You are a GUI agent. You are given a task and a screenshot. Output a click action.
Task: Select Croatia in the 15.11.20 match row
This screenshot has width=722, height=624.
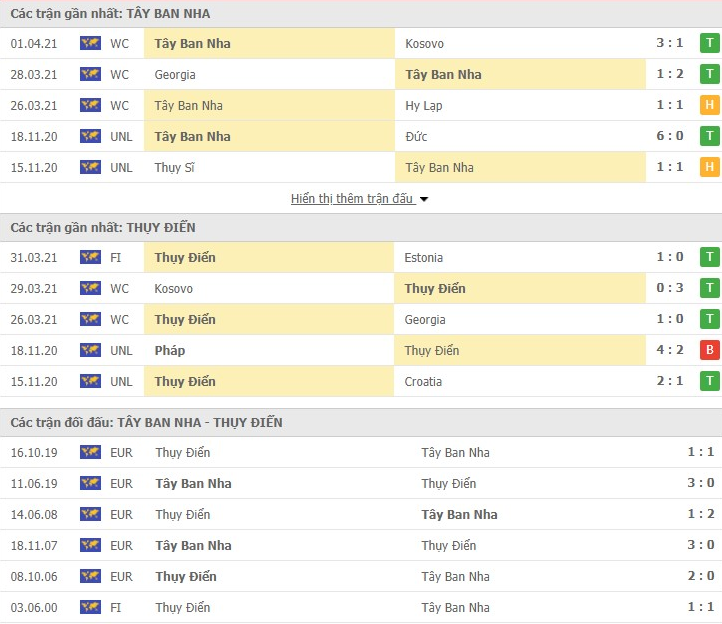423,382
